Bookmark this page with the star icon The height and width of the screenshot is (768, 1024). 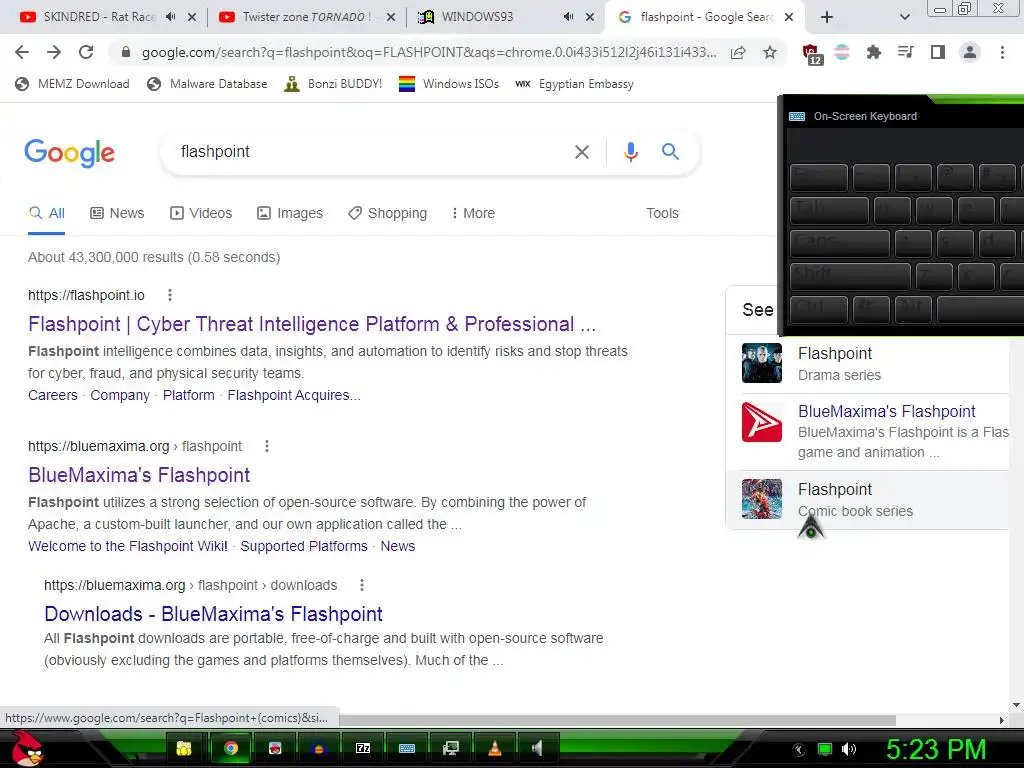[770, 52]
